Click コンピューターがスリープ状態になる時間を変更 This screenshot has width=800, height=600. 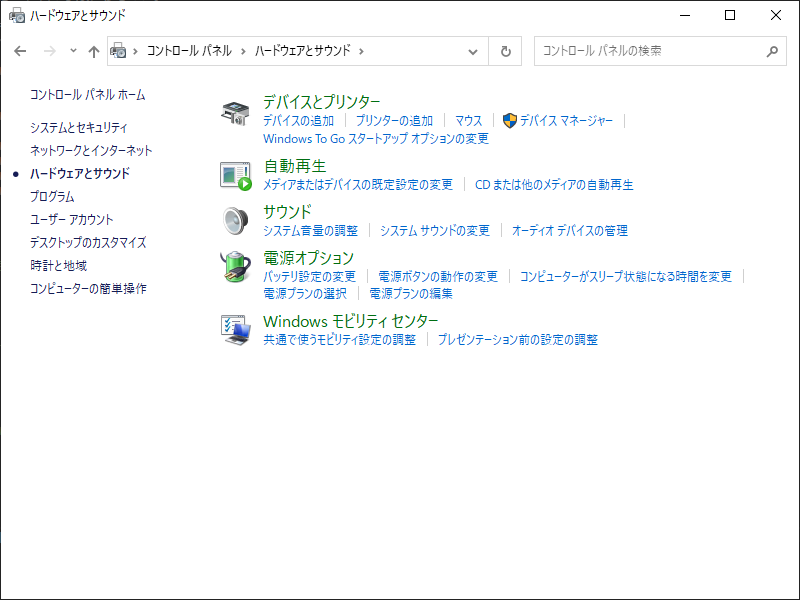(x=626, y=277)
